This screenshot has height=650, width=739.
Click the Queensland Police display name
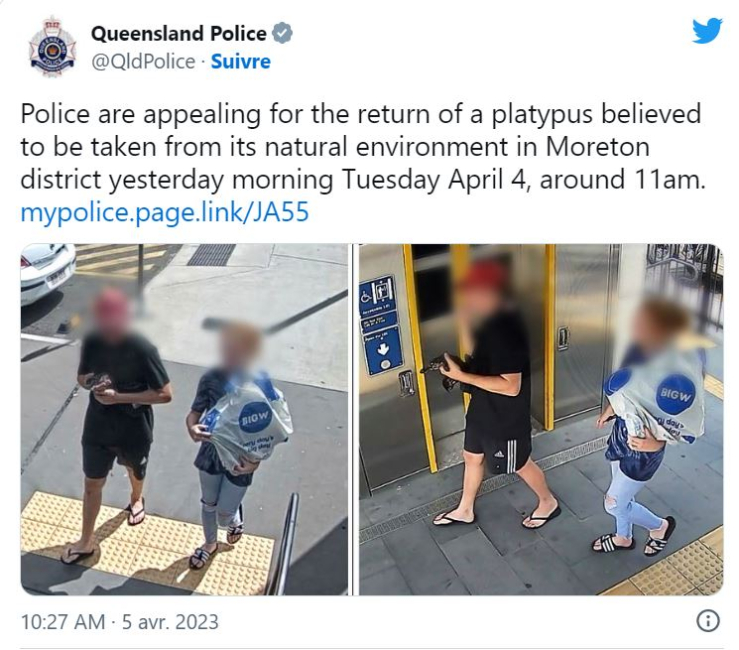[x=179, y=33]
